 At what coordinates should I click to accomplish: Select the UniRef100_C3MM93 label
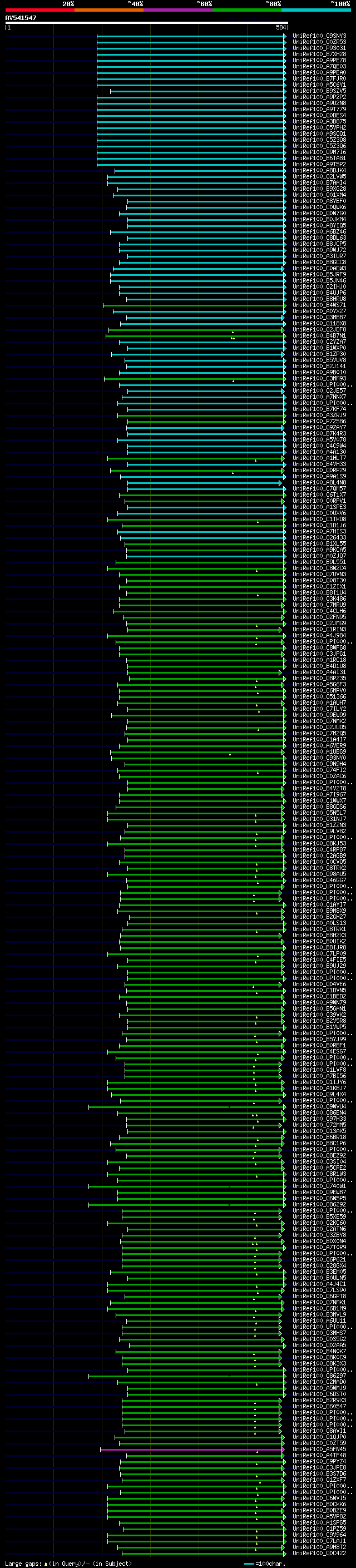[x=319, y=379]
